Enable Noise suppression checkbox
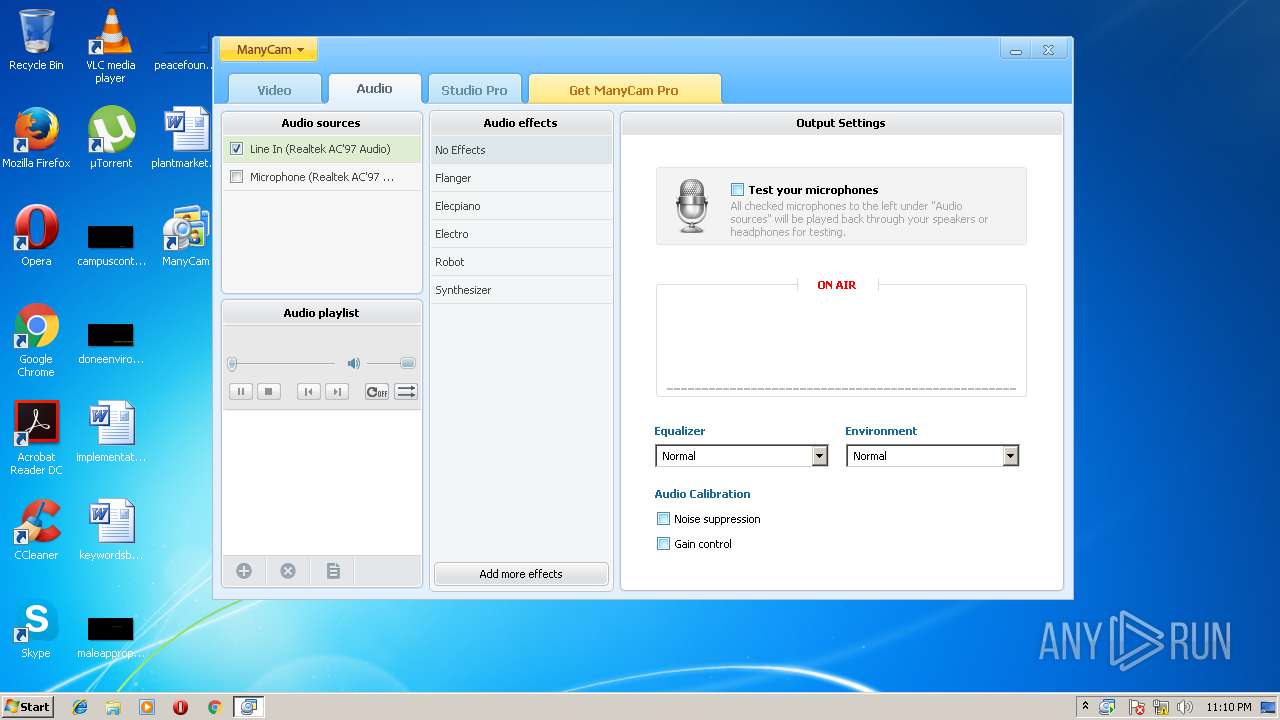1280x720 pixels. (x=663, y=519)
